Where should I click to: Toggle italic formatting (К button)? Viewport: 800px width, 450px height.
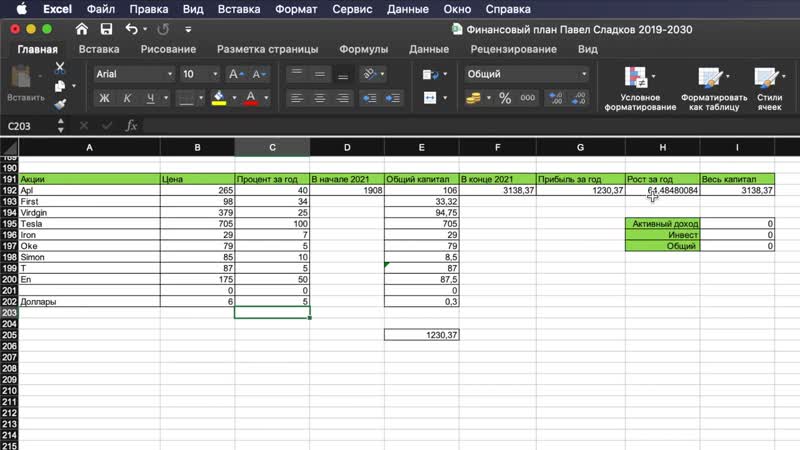point(127,98)
